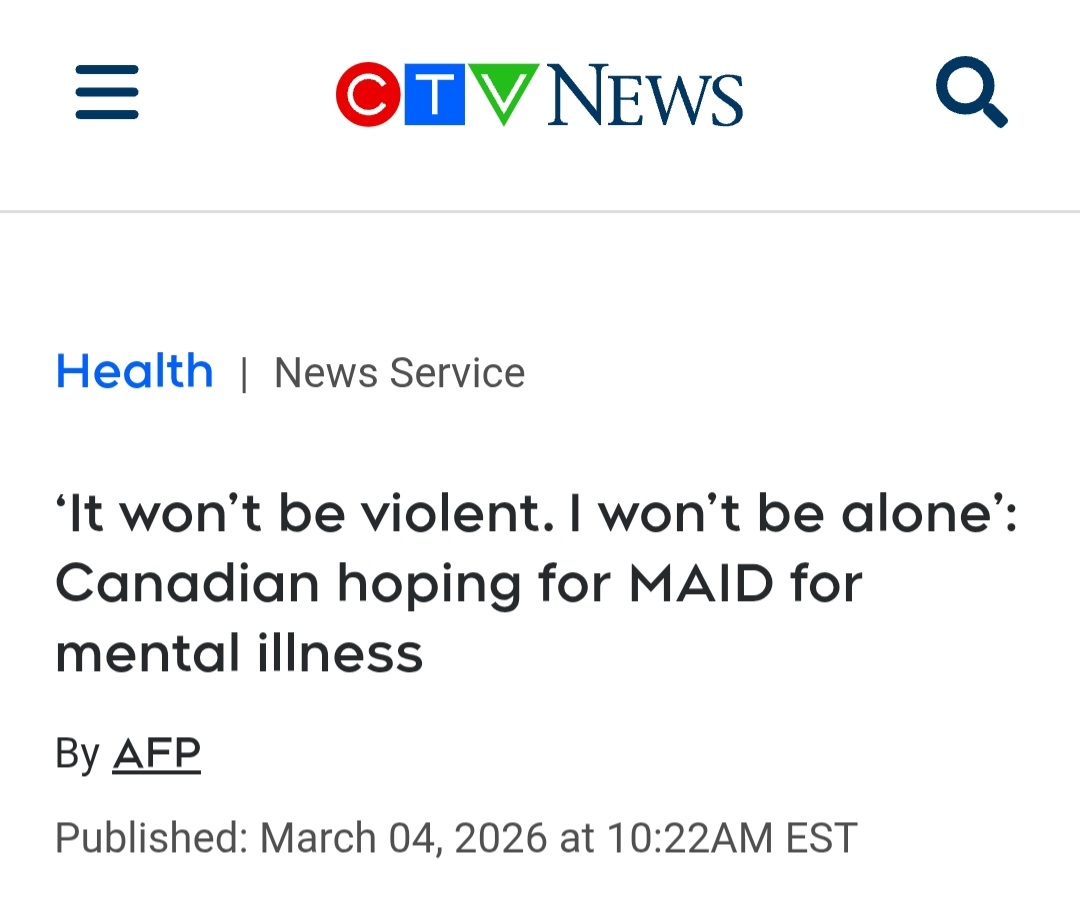The width and height of the screenshot is (1080, 903).
Task: Click the separator bar after Health
Action: [x=243, y=374]
